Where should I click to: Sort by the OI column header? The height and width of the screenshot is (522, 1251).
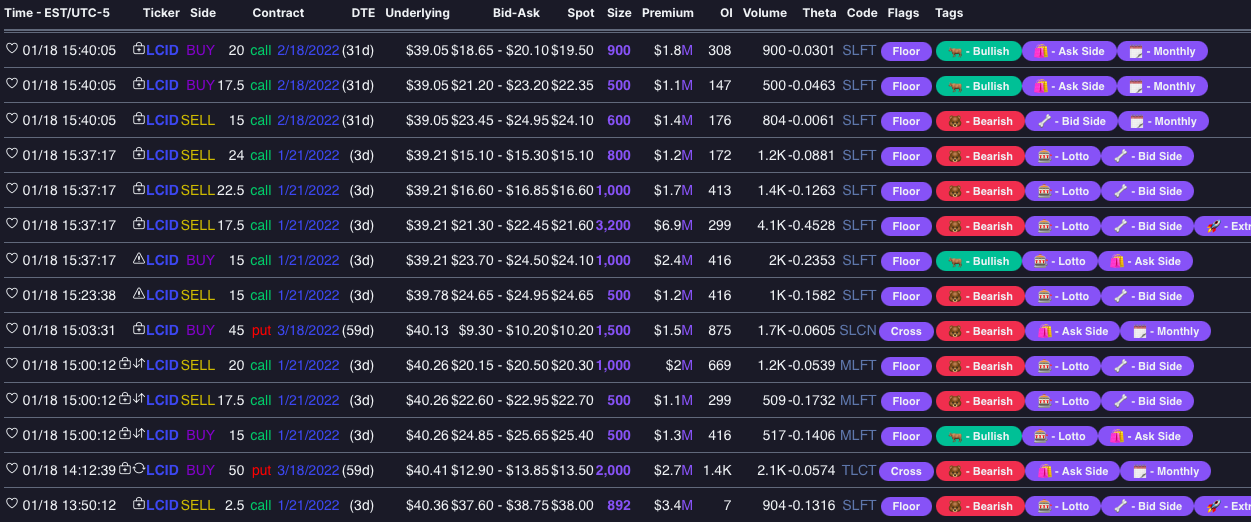(726, 13)
